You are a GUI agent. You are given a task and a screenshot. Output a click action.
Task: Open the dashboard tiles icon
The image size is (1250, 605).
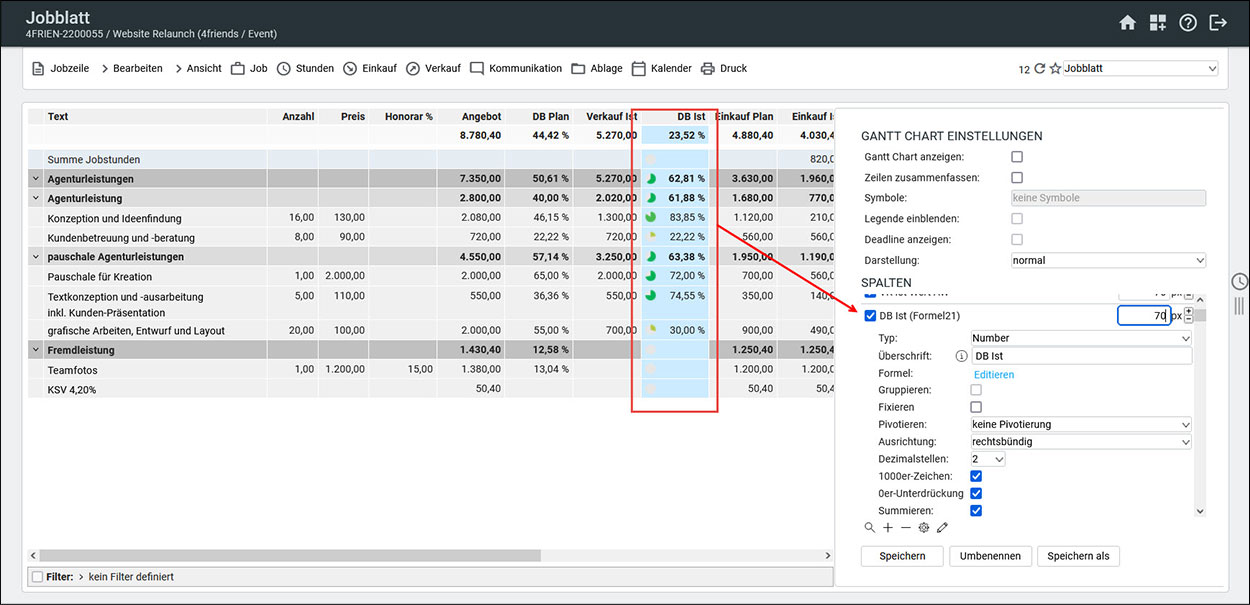pos(1157,23)
